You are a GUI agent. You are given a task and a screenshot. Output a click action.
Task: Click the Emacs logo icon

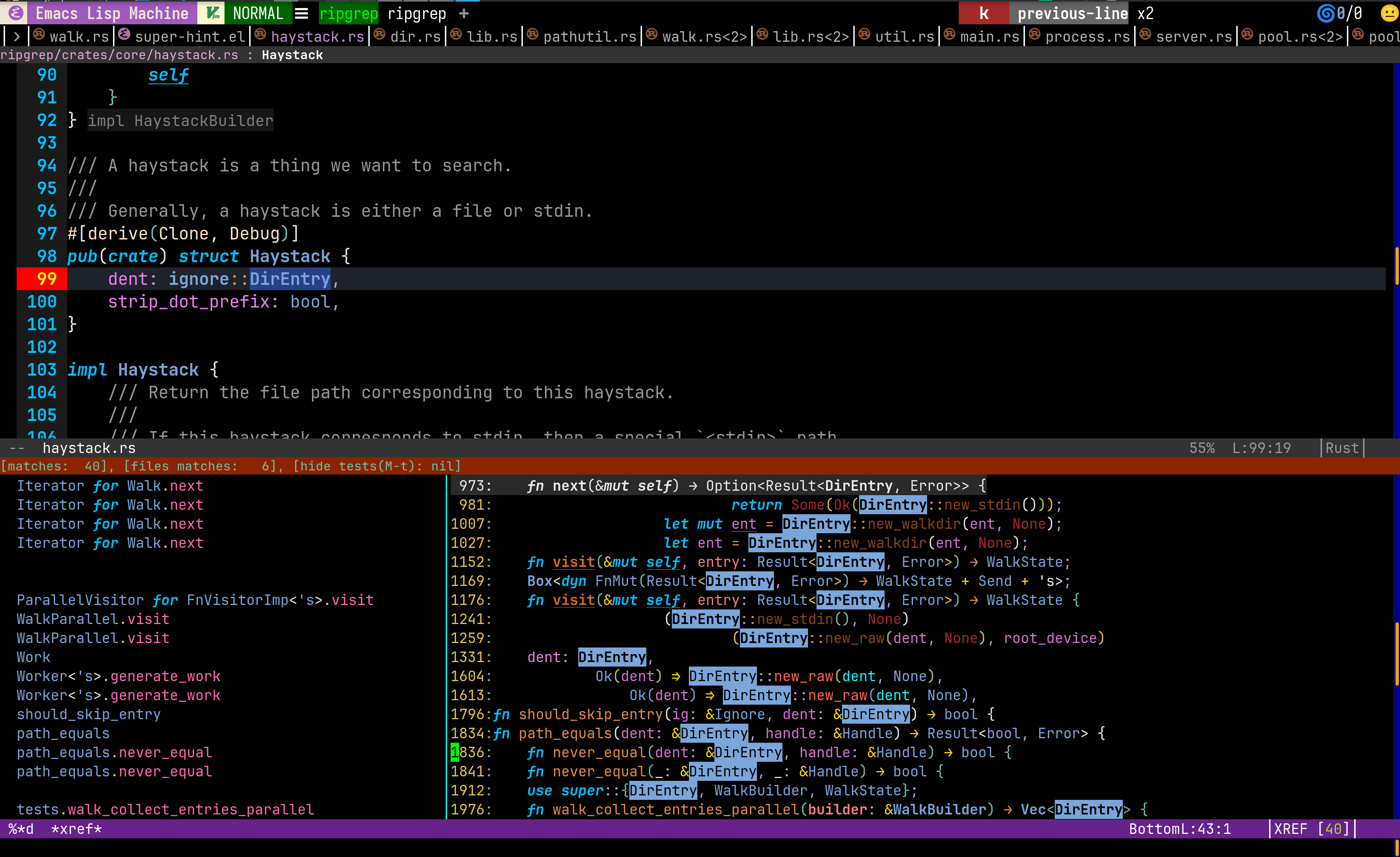(16, 13)
